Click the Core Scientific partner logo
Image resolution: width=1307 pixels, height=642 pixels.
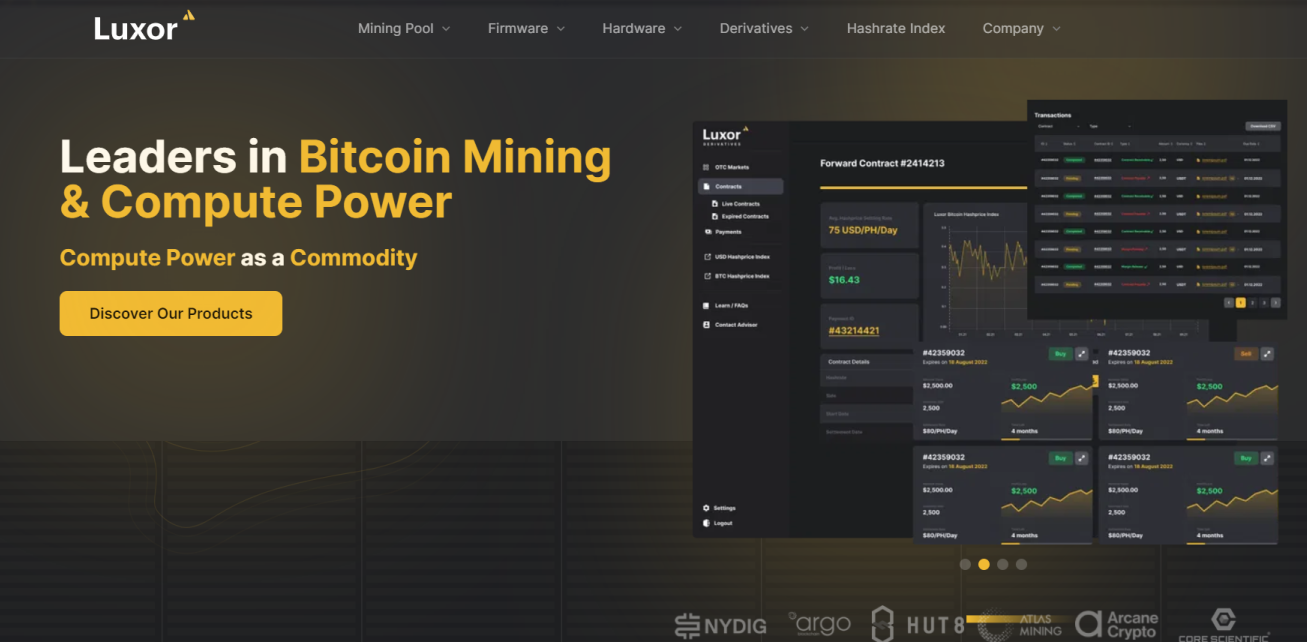pos(1223,625)
